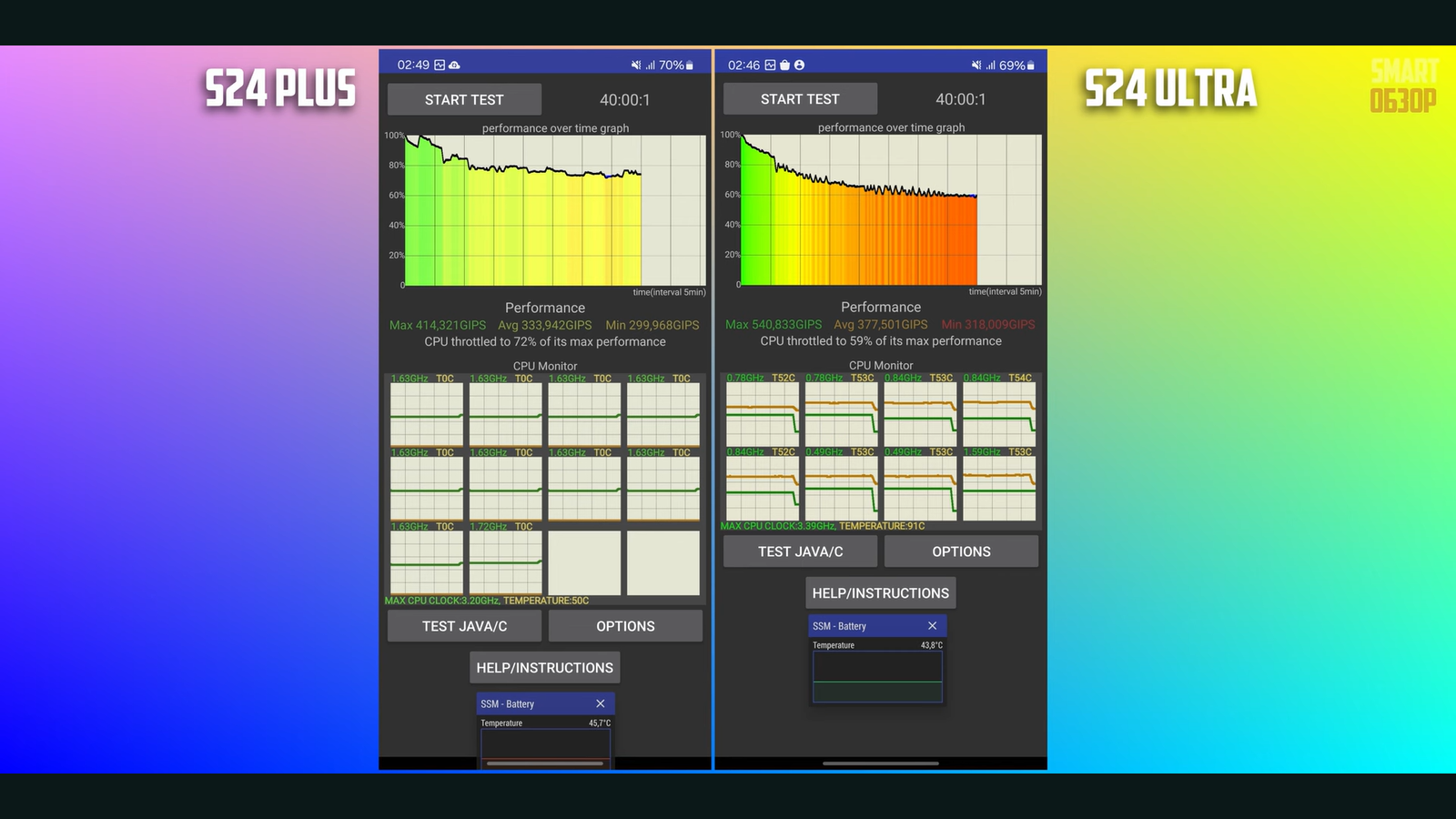Tap the signal strength icon on S24 Plus

click(x=650, y=66)
